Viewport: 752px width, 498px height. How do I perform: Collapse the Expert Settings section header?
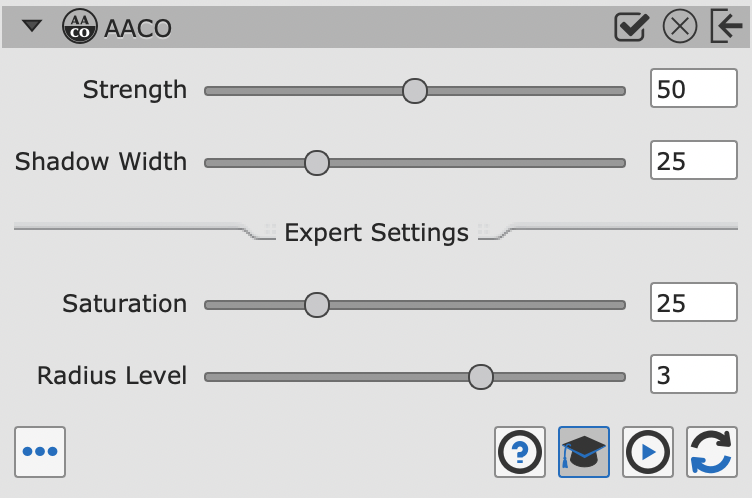point(376,233)
